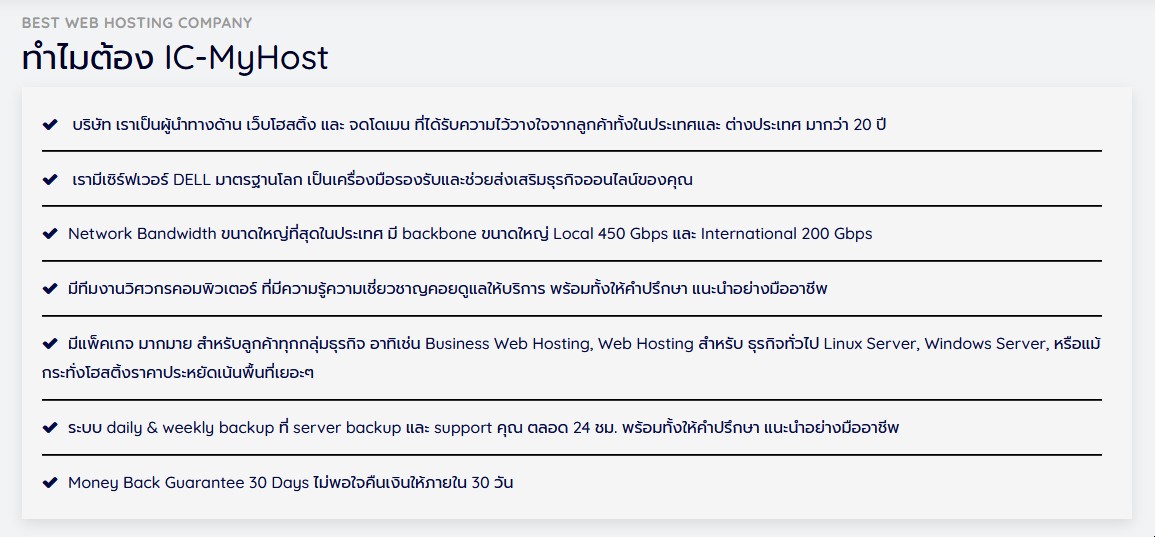Click the checkmark beside the มีแพ็คเกจ มากมาย line

(50, 344)
